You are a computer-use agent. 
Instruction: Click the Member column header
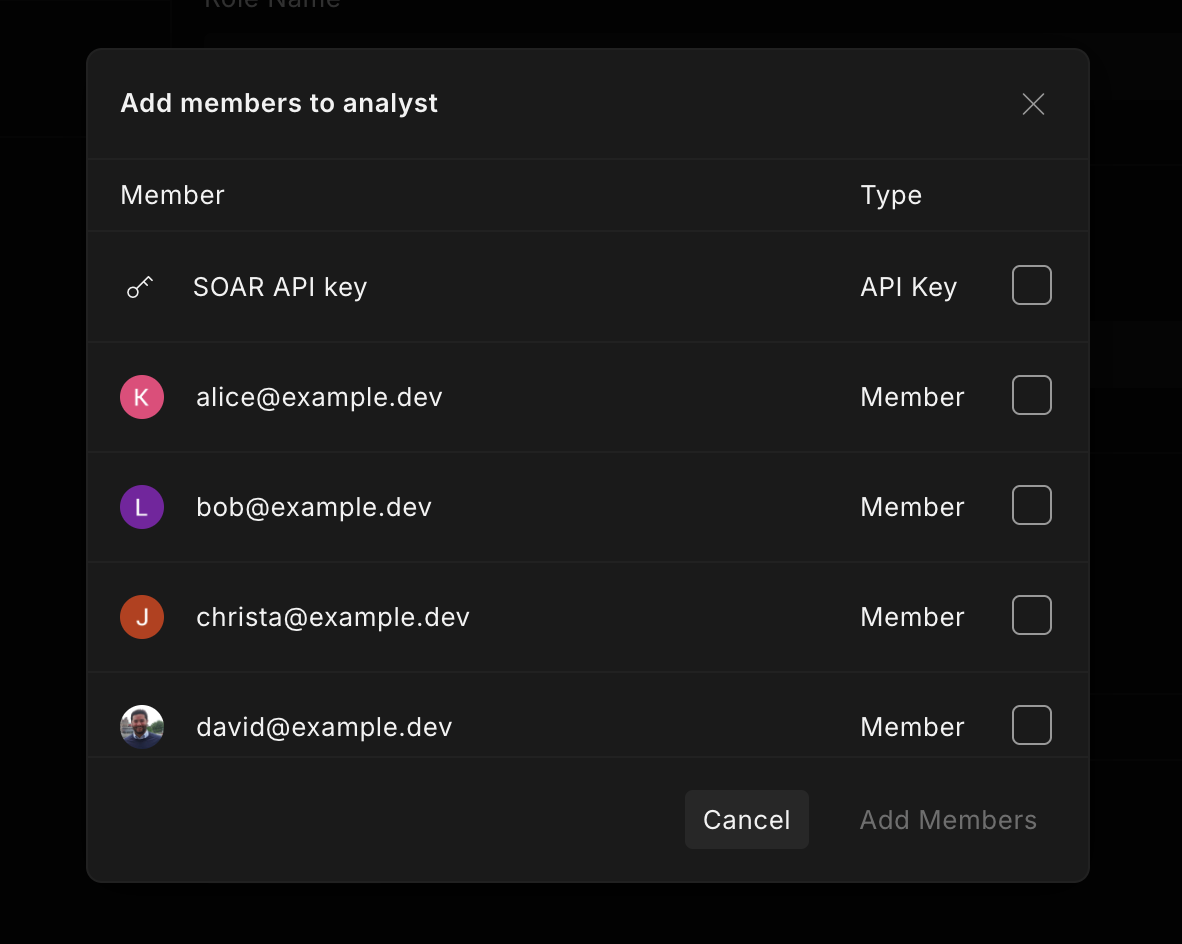pos(172,195)
